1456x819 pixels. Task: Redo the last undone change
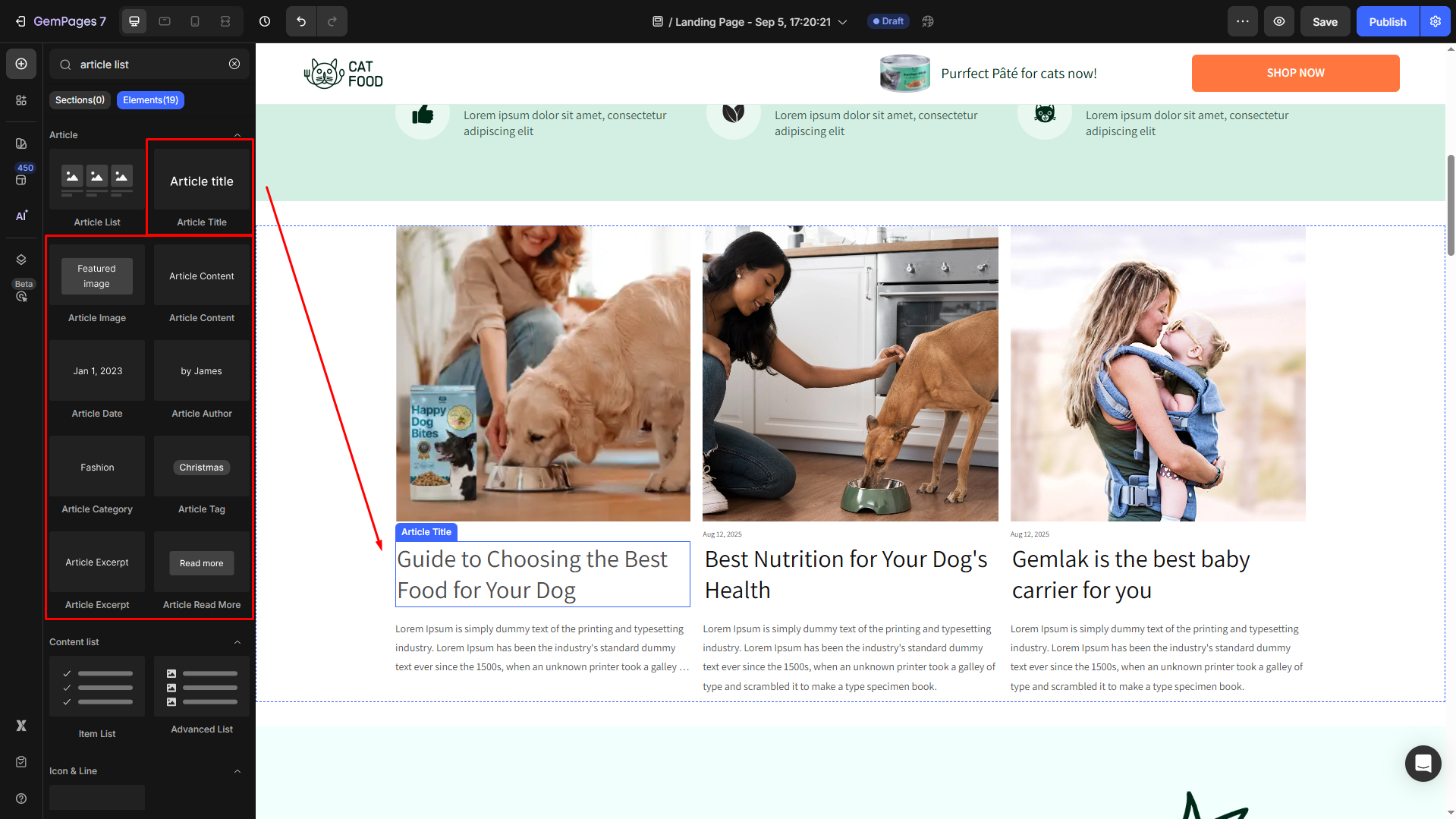pyautogui.click(x=332, y=21)
